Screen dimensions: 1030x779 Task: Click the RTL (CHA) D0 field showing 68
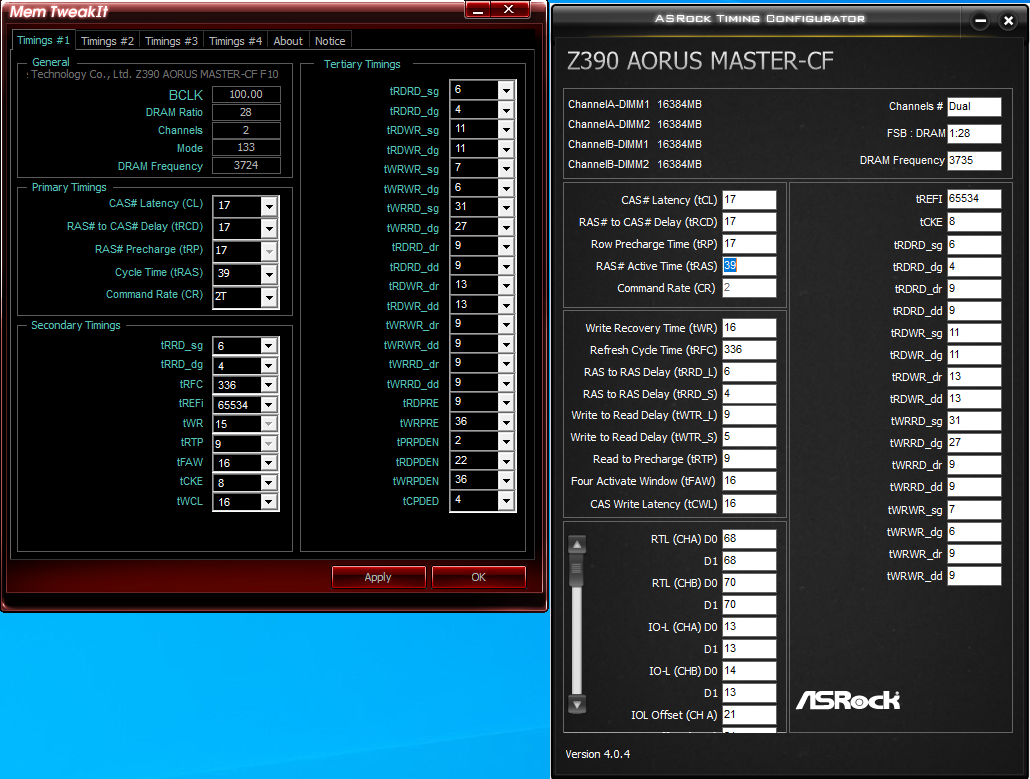(x=750, y=539)
